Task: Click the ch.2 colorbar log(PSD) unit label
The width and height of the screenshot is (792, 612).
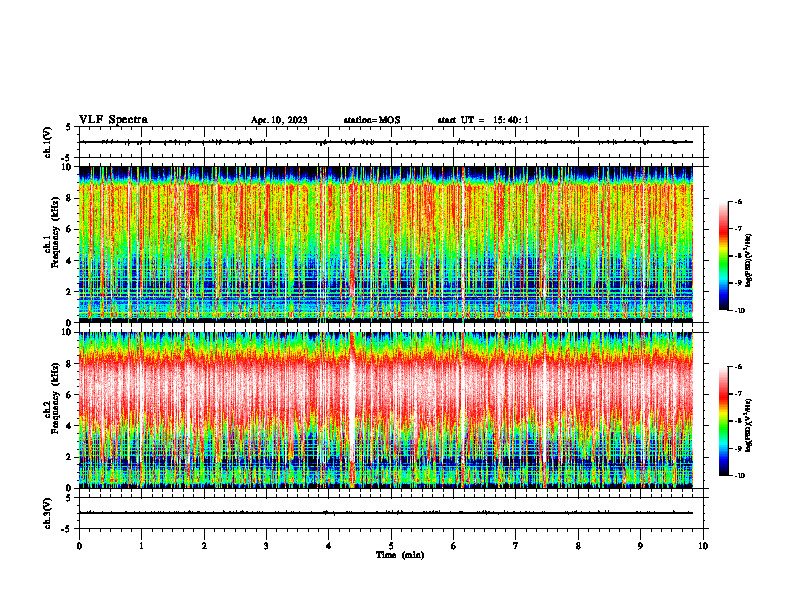Action: (x=748, y=425)
